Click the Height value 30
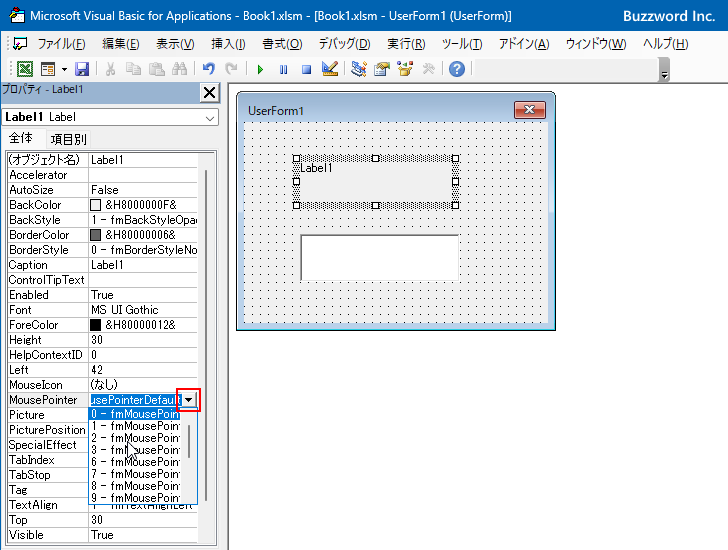This screenshot has width=728, height=550. (143, 340)
